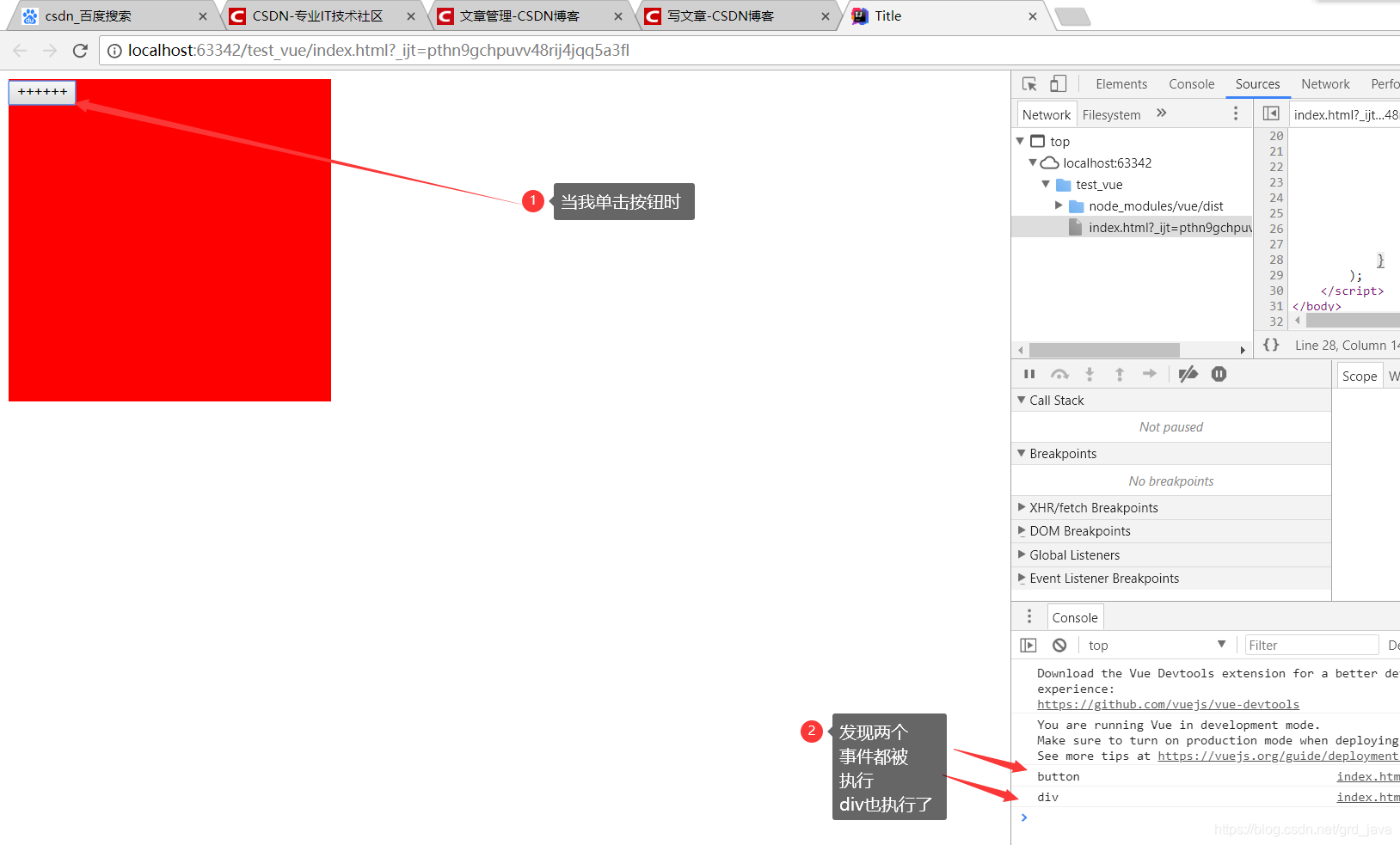Toggle the device toolbar icon
Viewport: 1400px width, 845px height.
(1059, 83)
